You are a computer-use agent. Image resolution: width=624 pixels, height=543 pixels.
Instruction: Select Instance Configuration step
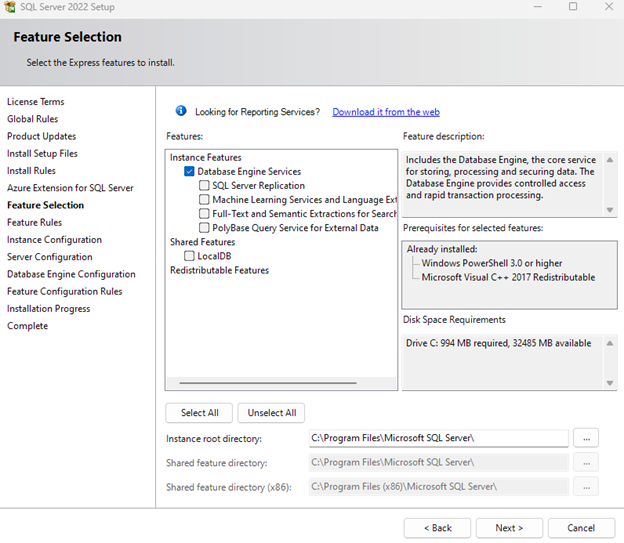[54, 240]
